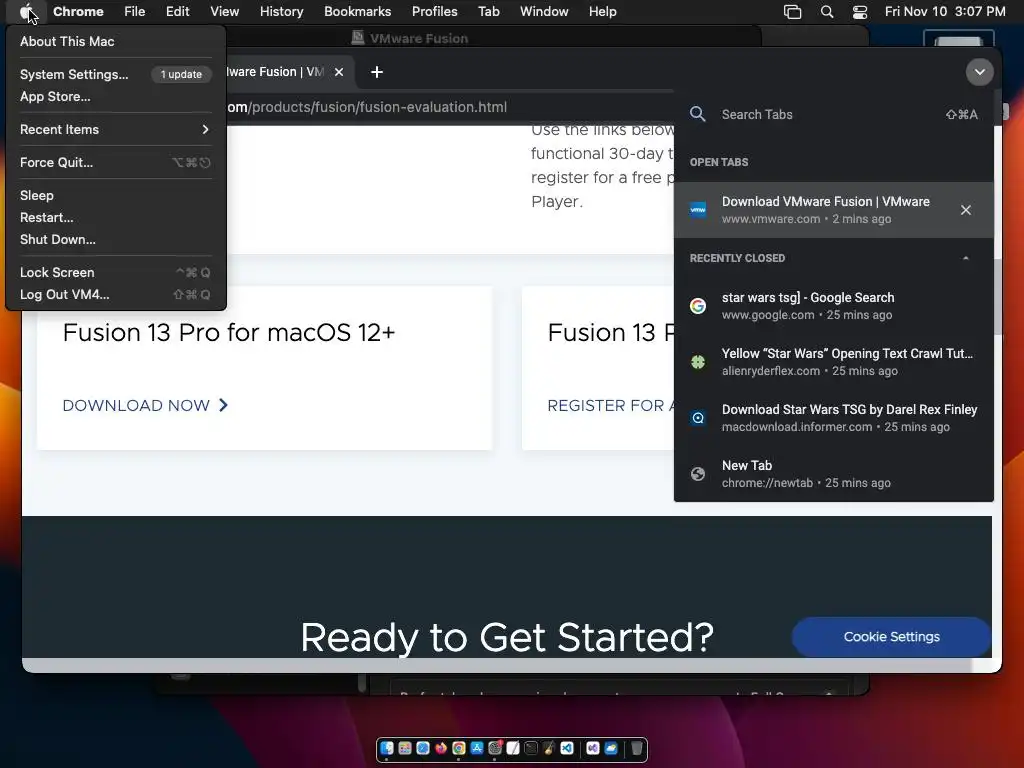The image size is (1024, 768).
Task: Click the date and time in menu bar
Action: pos(944,11)
